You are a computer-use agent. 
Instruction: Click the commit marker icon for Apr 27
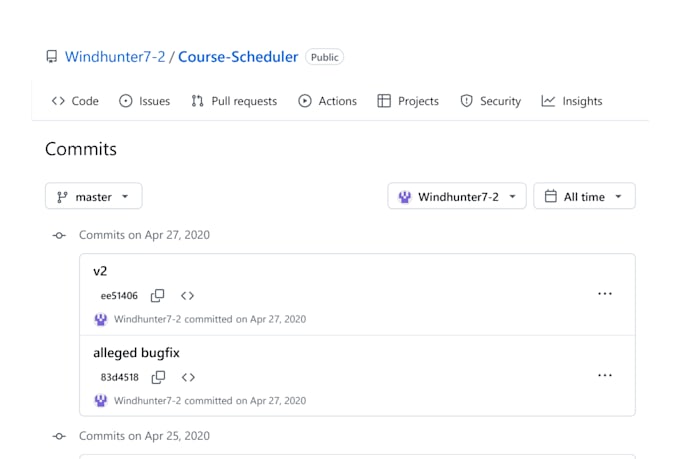(x=59, y=236)
